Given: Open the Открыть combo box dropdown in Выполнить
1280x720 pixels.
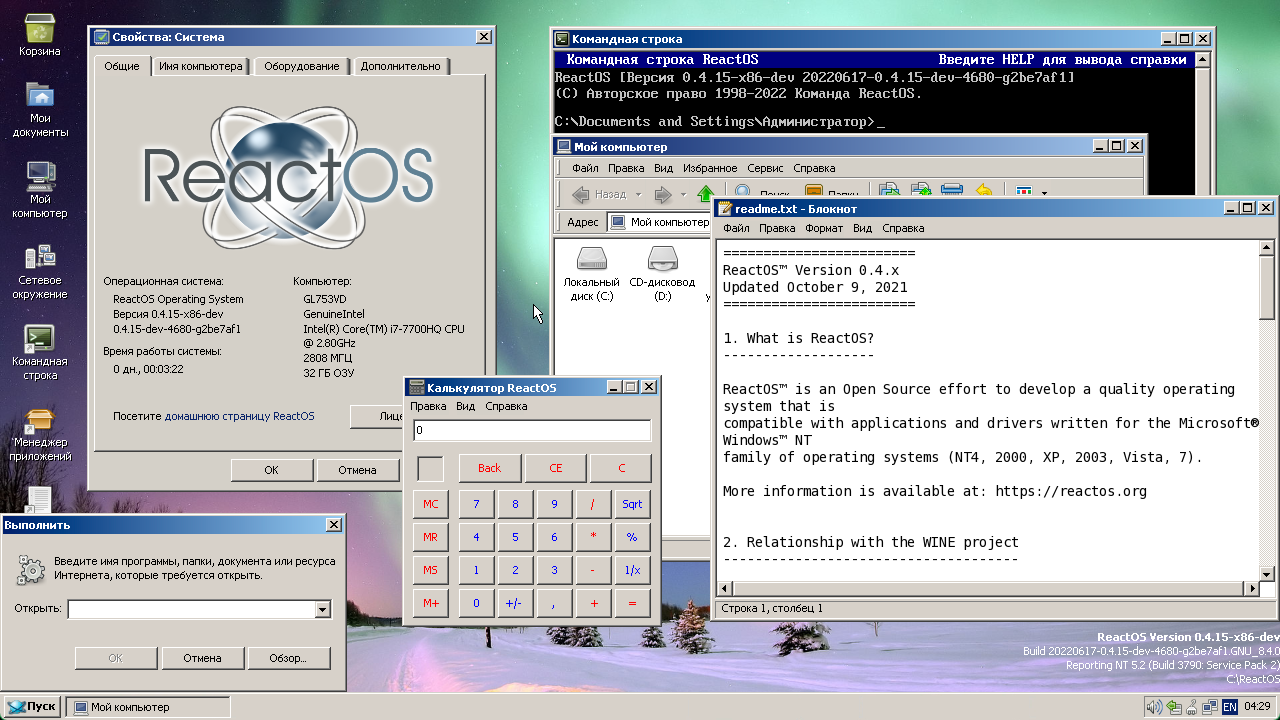Looking at the screenshot, I should (322, 609).
